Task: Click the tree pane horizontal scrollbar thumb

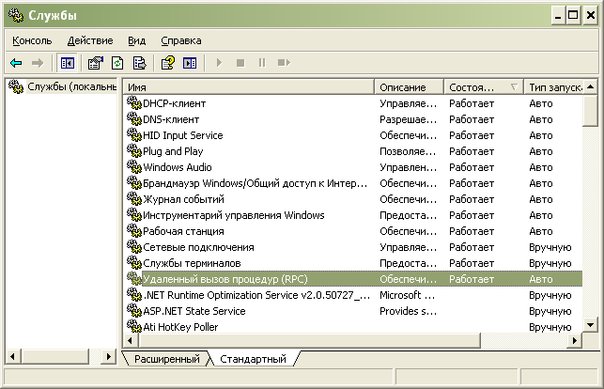Action: (54, 356)
